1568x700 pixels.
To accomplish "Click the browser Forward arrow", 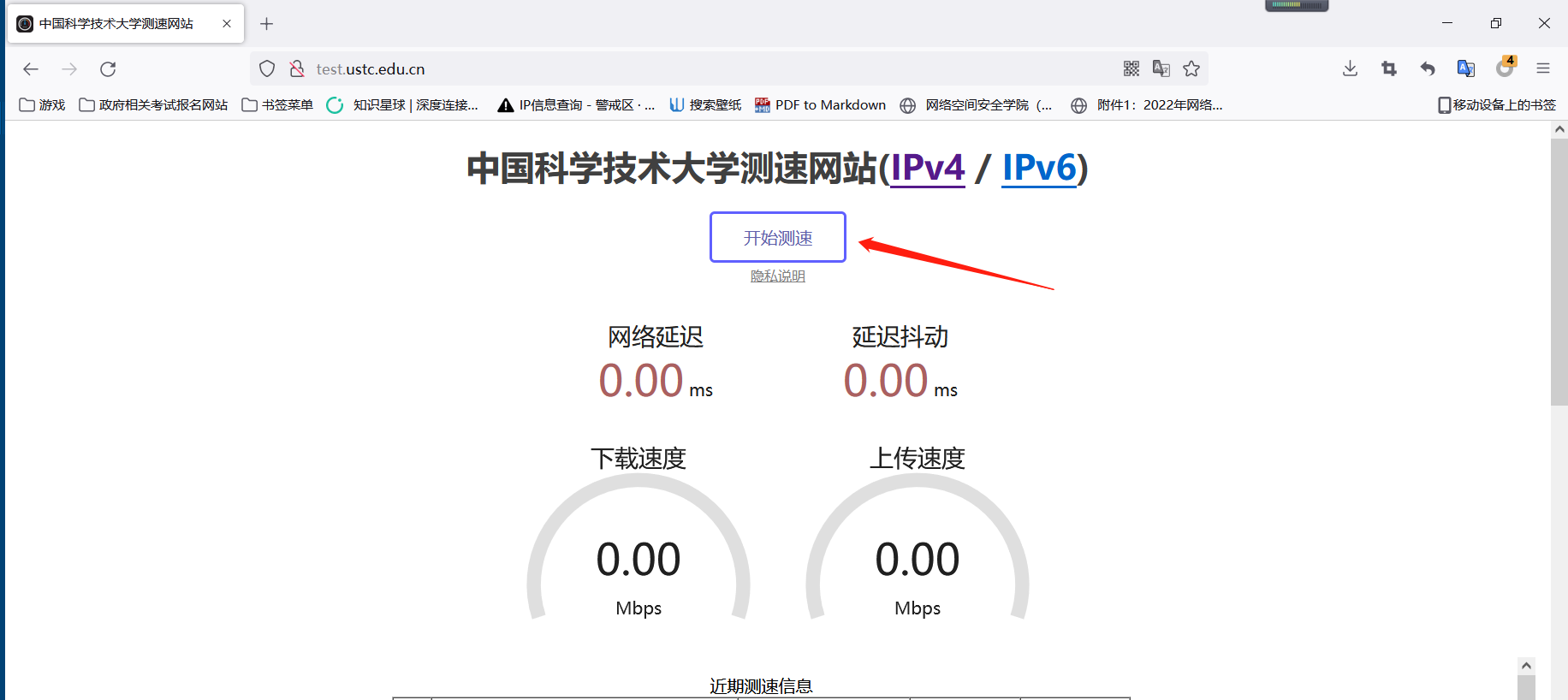I will (69, 69).
